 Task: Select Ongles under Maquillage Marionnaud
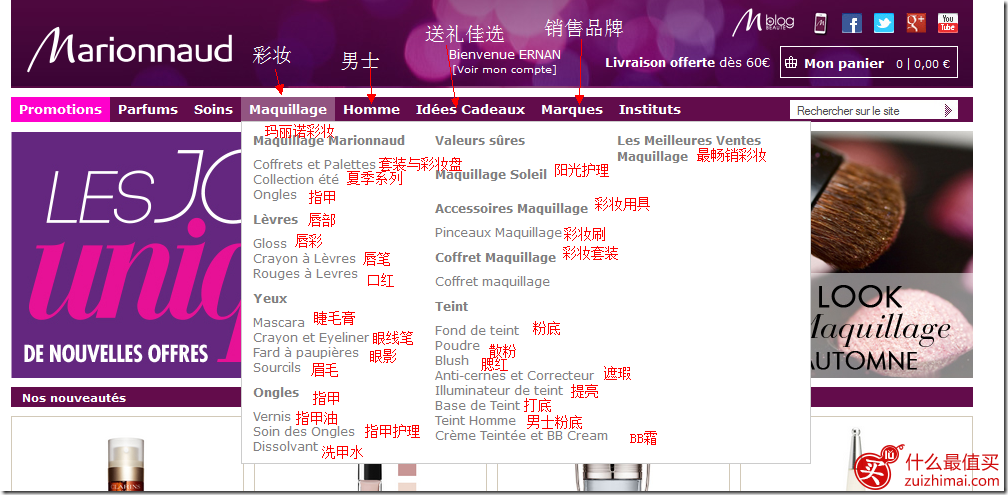coord(275,195)
